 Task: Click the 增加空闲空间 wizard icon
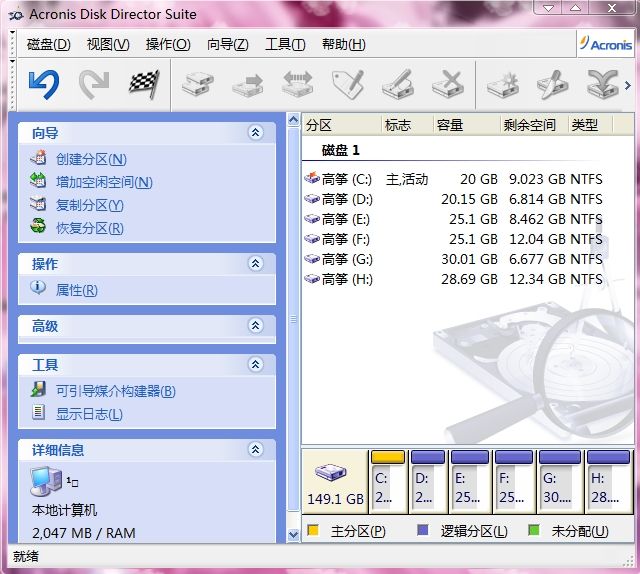tap(38, 180)
